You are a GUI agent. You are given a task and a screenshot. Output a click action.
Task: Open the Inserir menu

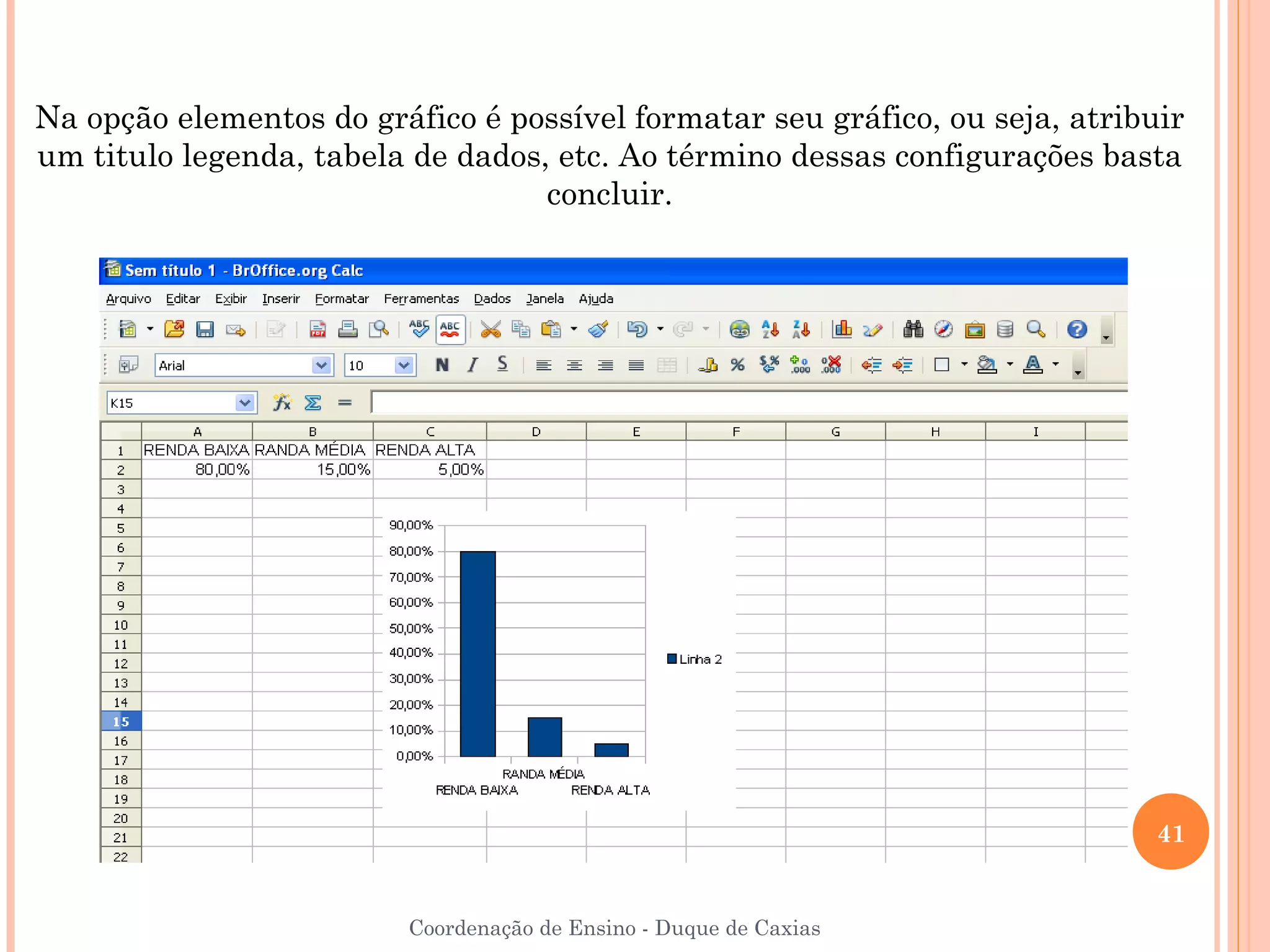click(280, 299)
